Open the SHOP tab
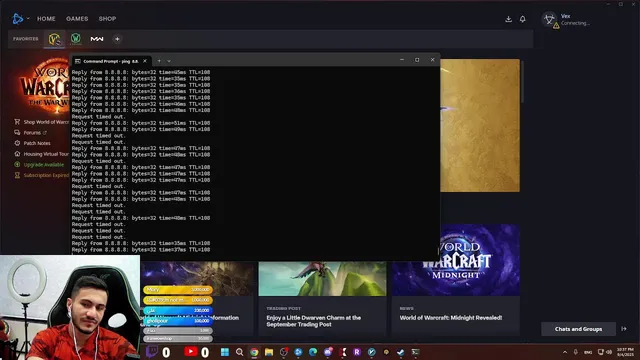This screenshot has width=640, height=360. click(x=107, y=19)
